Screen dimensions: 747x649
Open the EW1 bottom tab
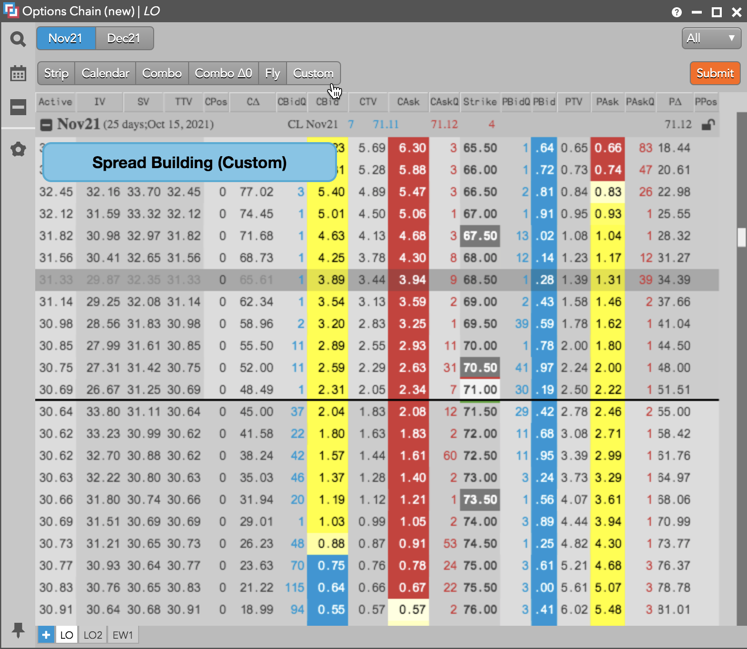[123, 635]
